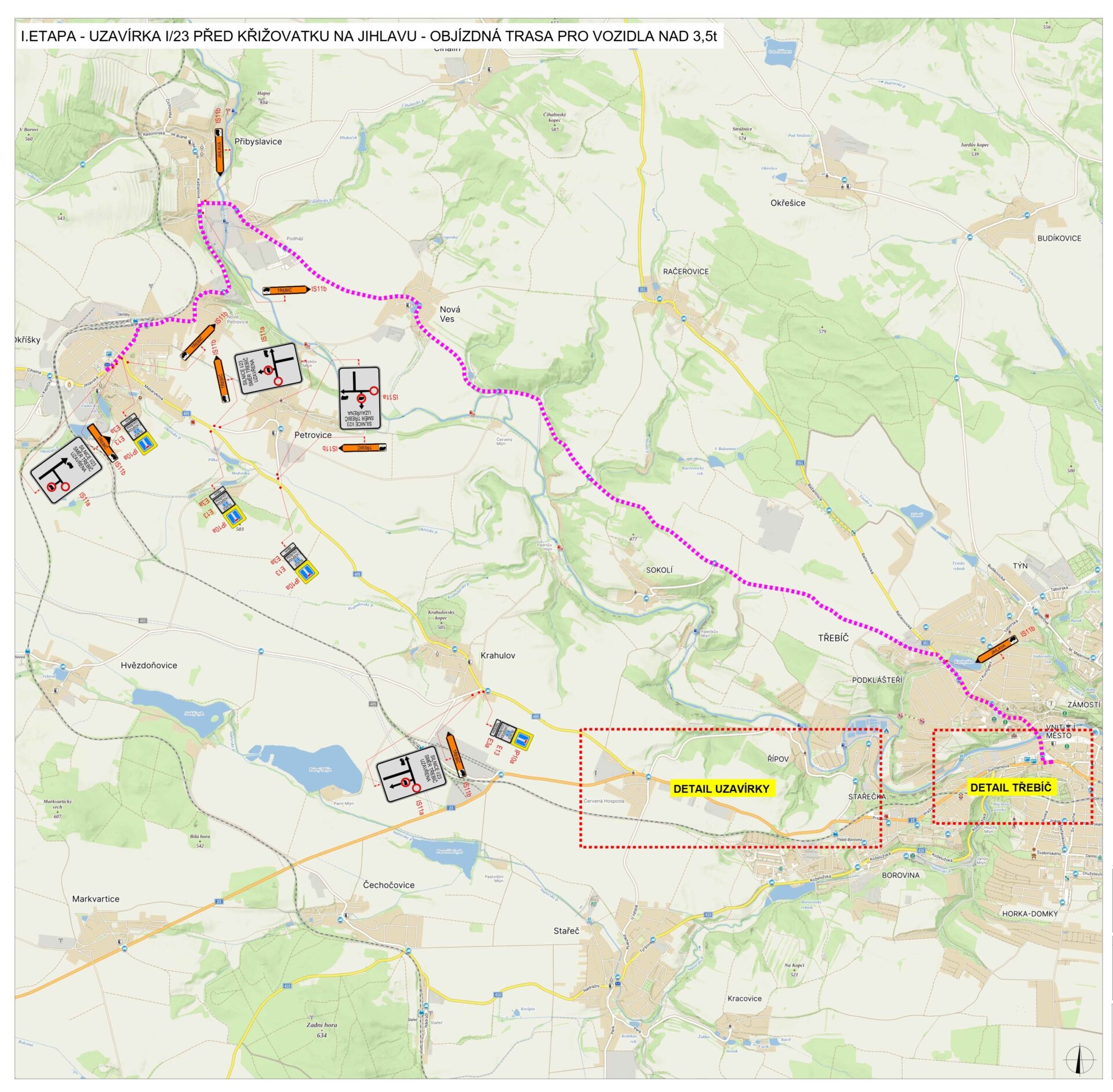Click the orange JIHLAVA arrow sign near Přibyslavice
This screenshot has width=1113, height=1092.
click(x=219, y=152)
